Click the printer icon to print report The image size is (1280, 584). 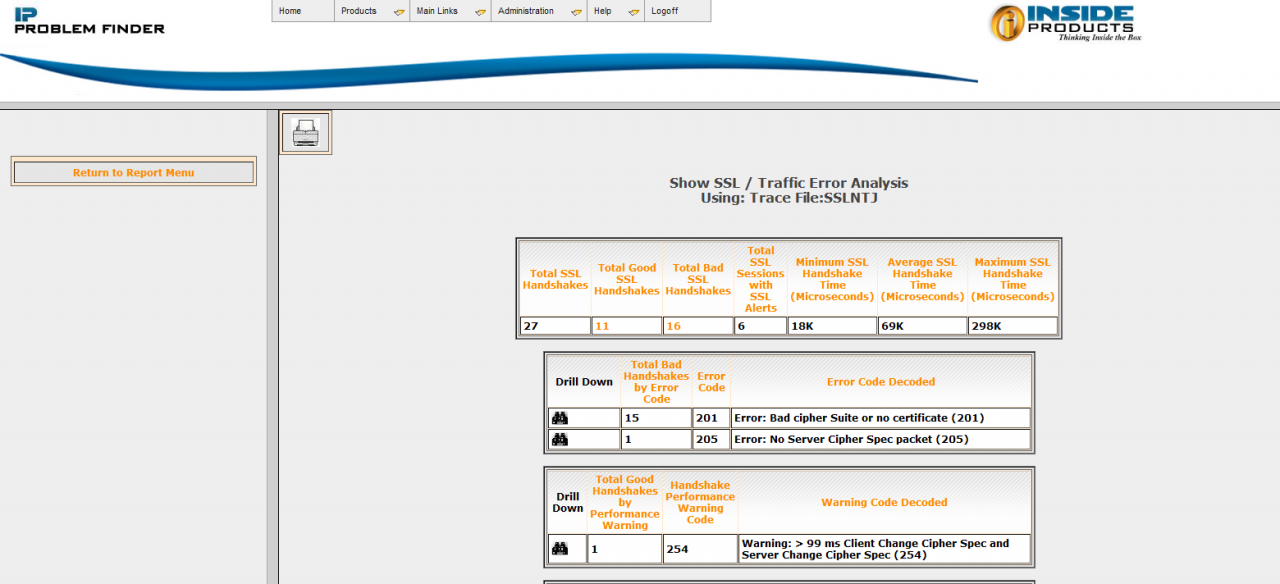[x=305, y=132]
